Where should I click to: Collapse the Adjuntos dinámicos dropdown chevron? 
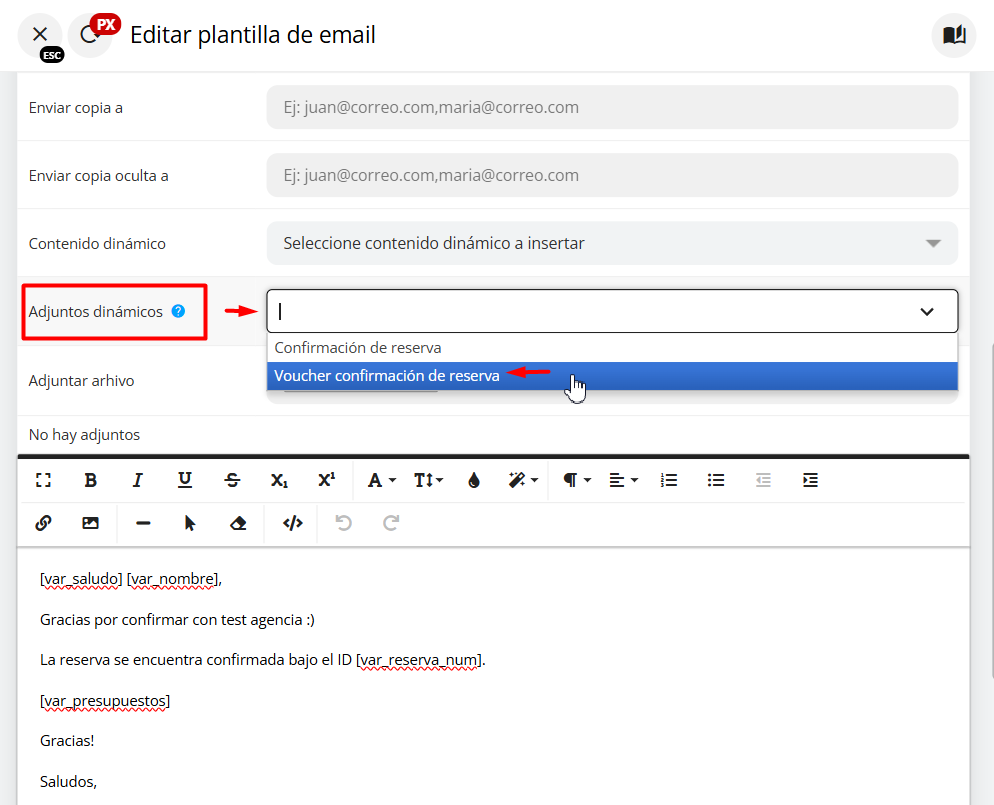tap(927, 312)
